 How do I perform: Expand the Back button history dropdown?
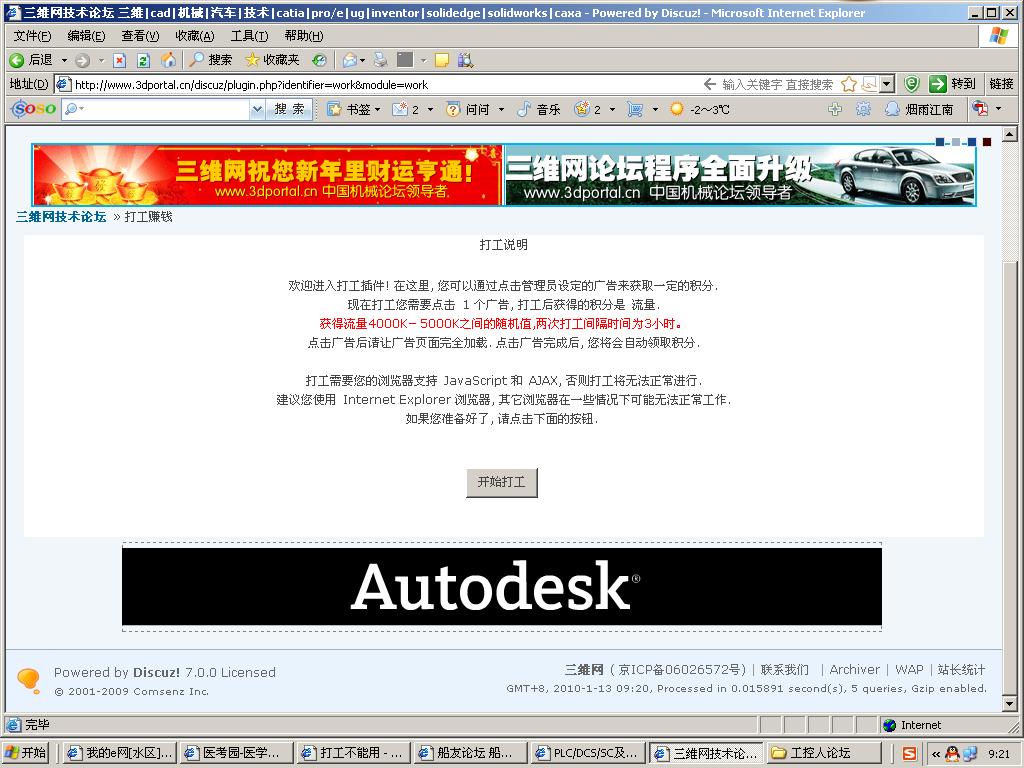tap(64, 60)
